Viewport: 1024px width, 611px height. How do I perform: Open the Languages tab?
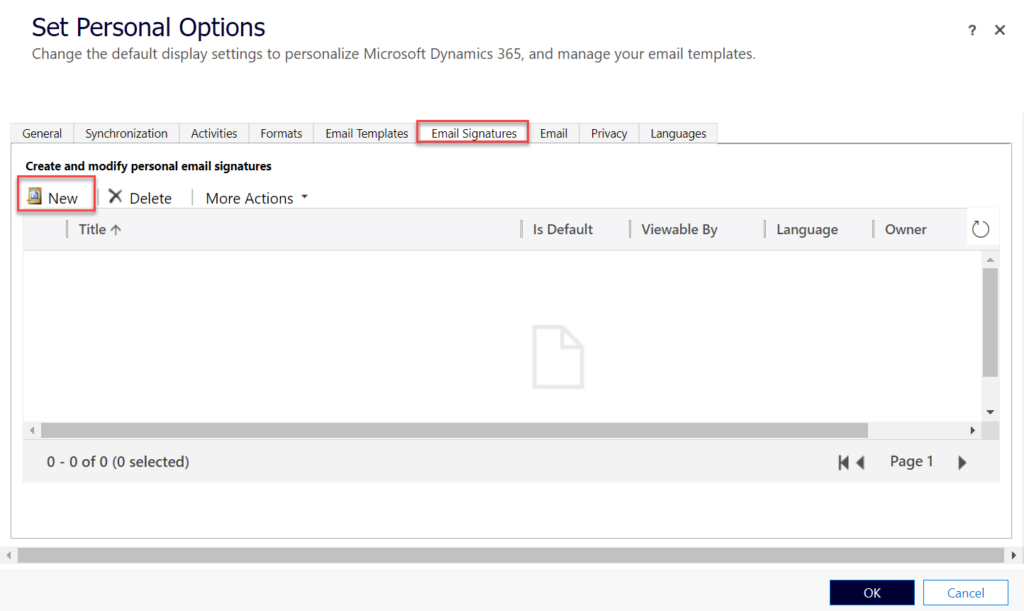pos(678,133)
